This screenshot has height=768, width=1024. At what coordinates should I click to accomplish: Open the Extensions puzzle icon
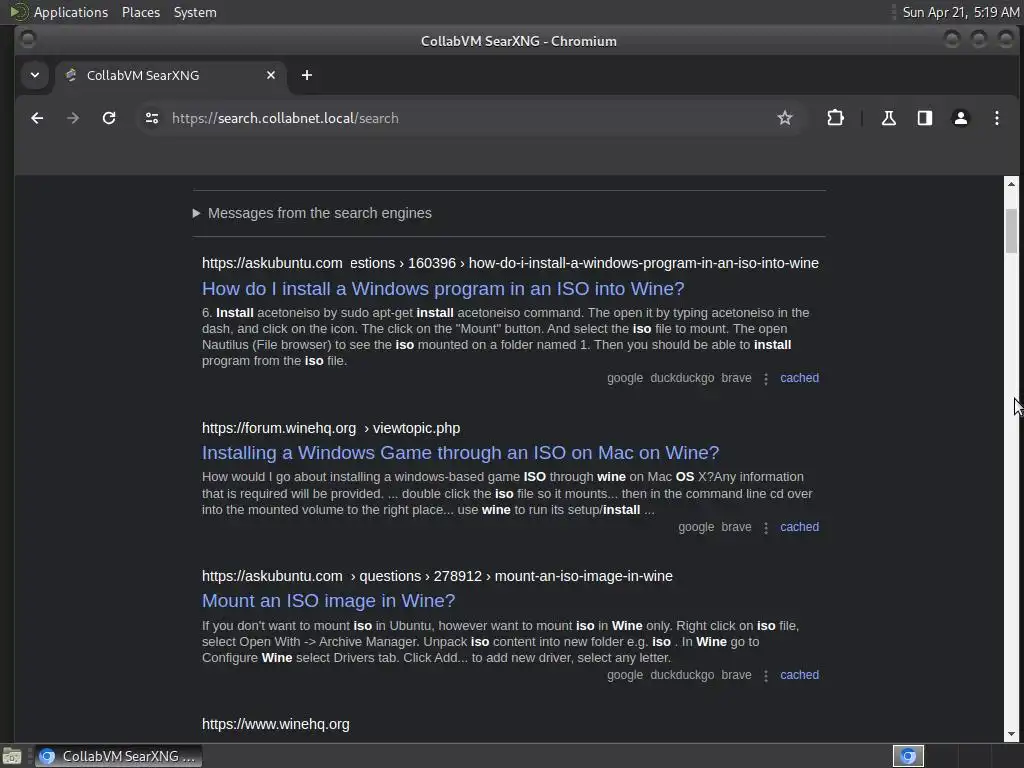pos(835,118)
